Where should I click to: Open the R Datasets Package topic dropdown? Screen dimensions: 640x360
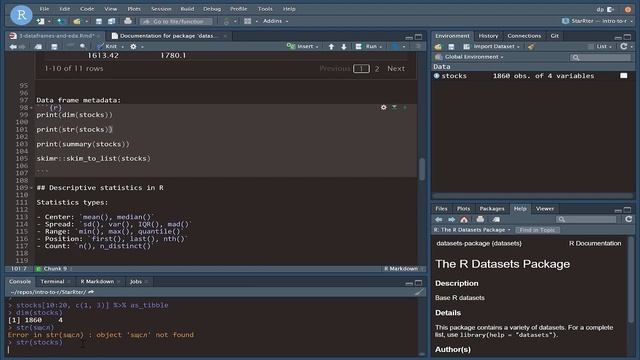point(472,230)
